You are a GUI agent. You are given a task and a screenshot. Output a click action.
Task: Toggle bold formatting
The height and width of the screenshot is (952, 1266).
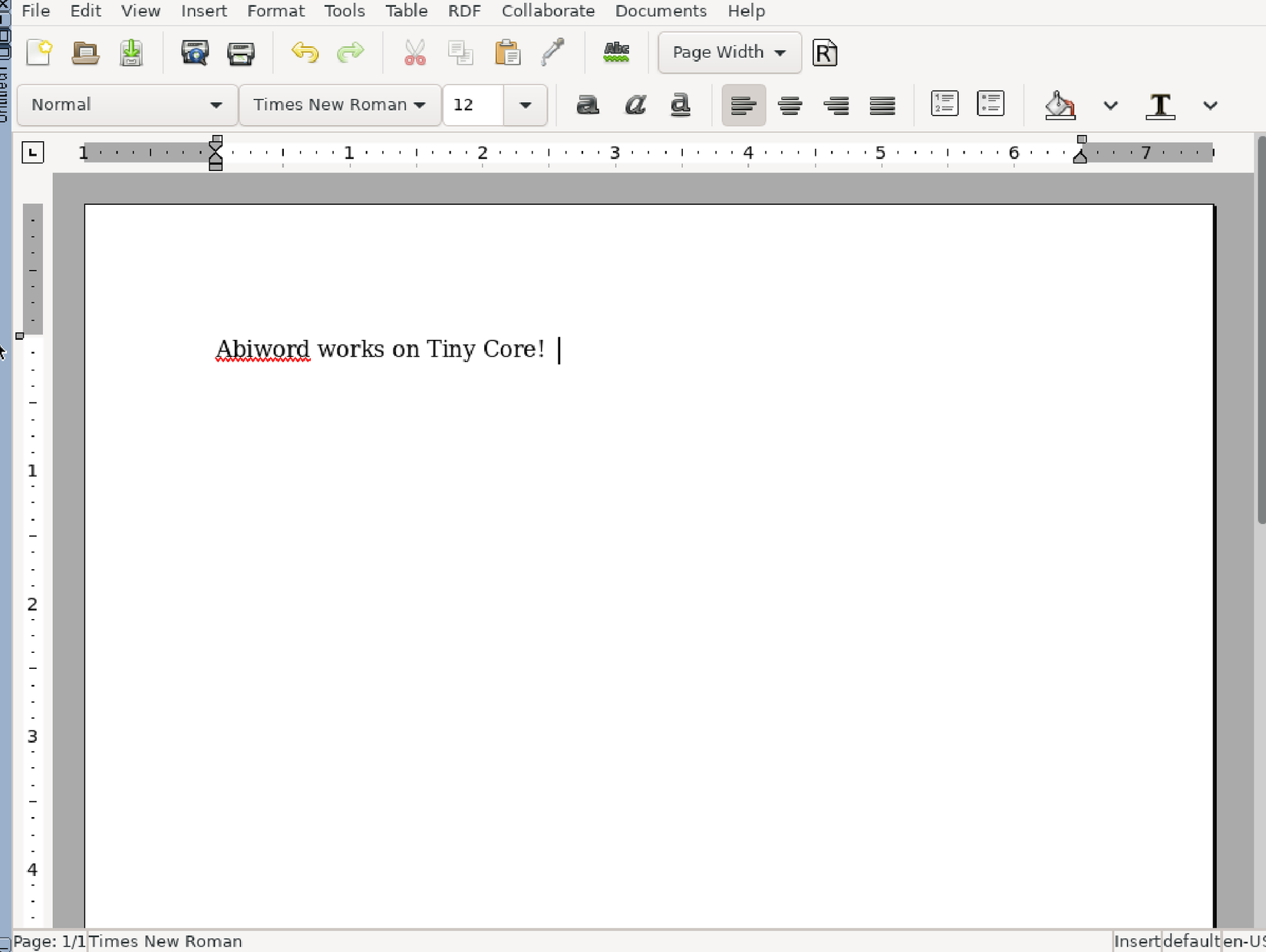(x=588, y=105)
